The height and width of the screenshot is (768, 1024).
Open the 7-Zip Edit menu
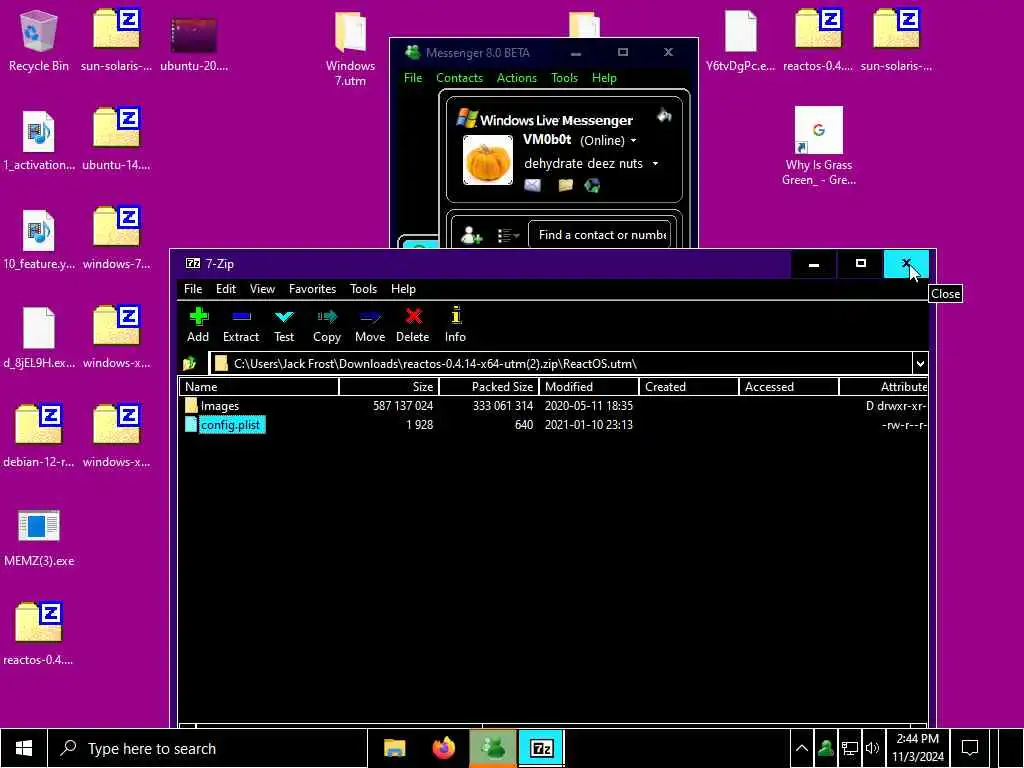226,289
